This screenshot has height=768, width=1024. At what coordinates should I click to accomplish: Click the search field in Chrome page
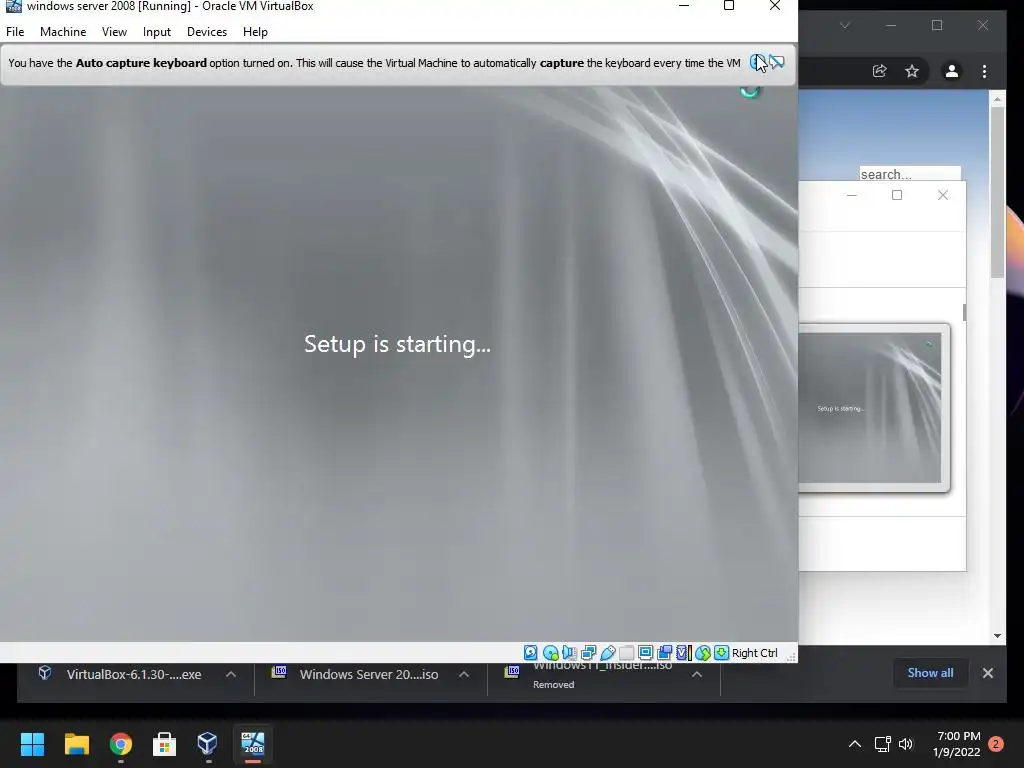pyautogui.click(x=910, y=174)
